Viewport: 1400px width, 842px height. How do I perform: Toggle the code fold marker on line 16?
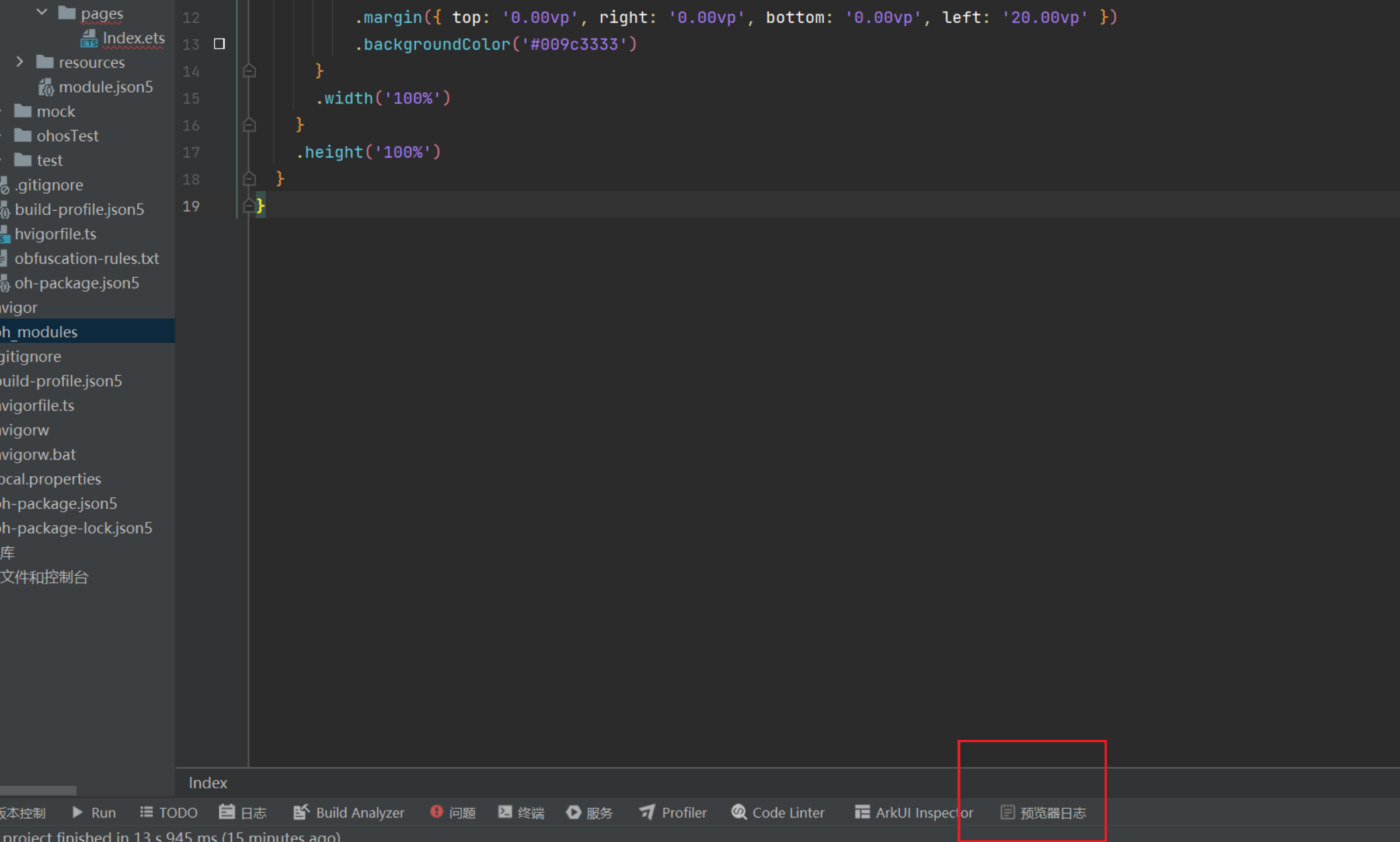(x=249, y=125)
